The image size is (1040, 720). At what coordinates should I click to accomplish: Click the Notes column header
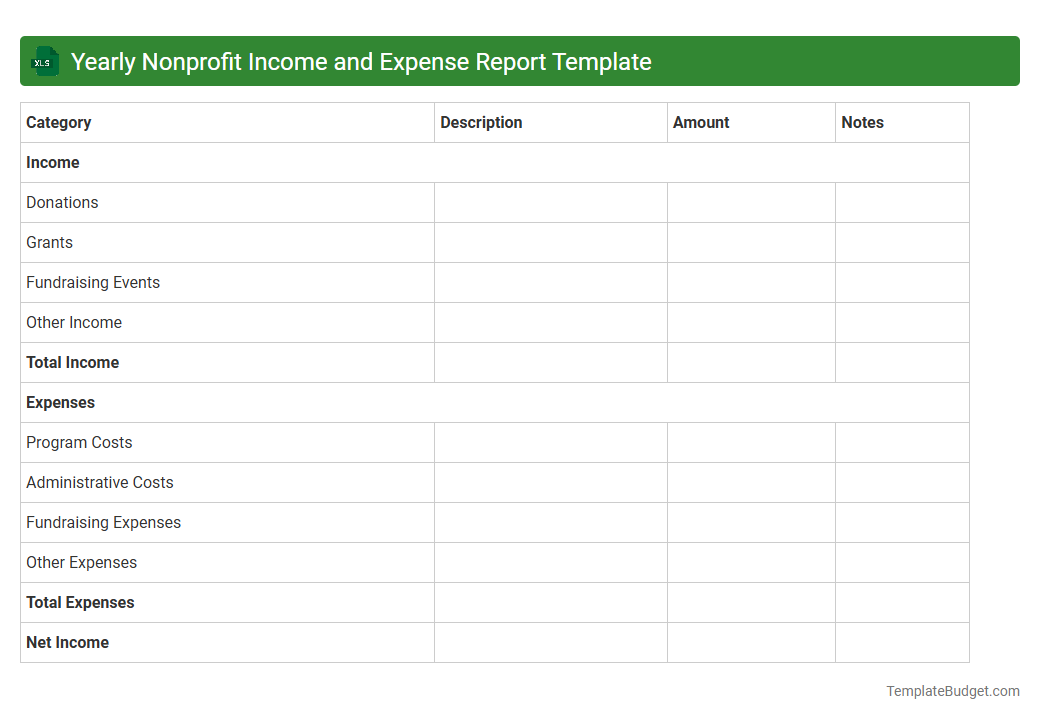862,122
